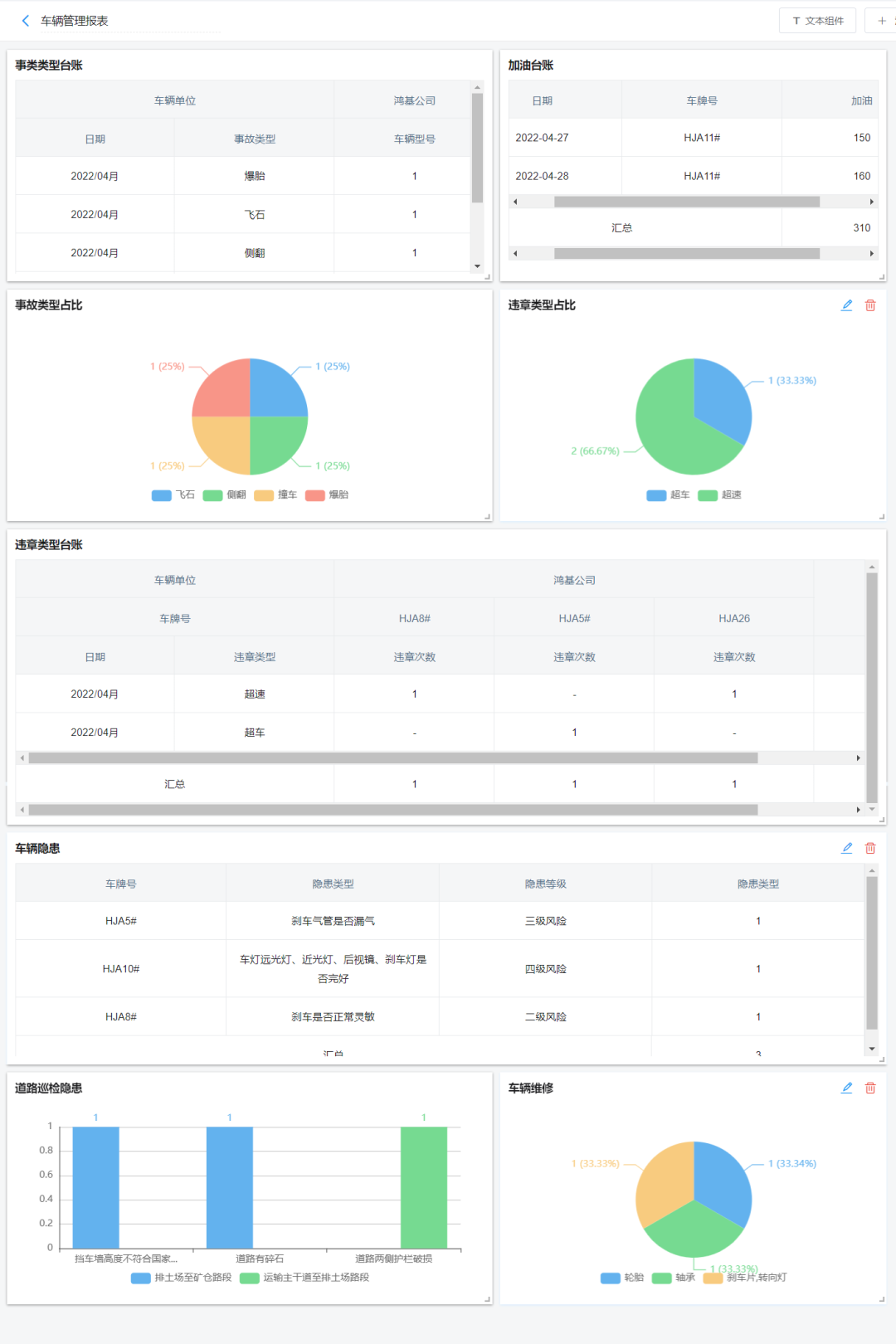Edit the 车辆隐患 table panel

point(846,848)
